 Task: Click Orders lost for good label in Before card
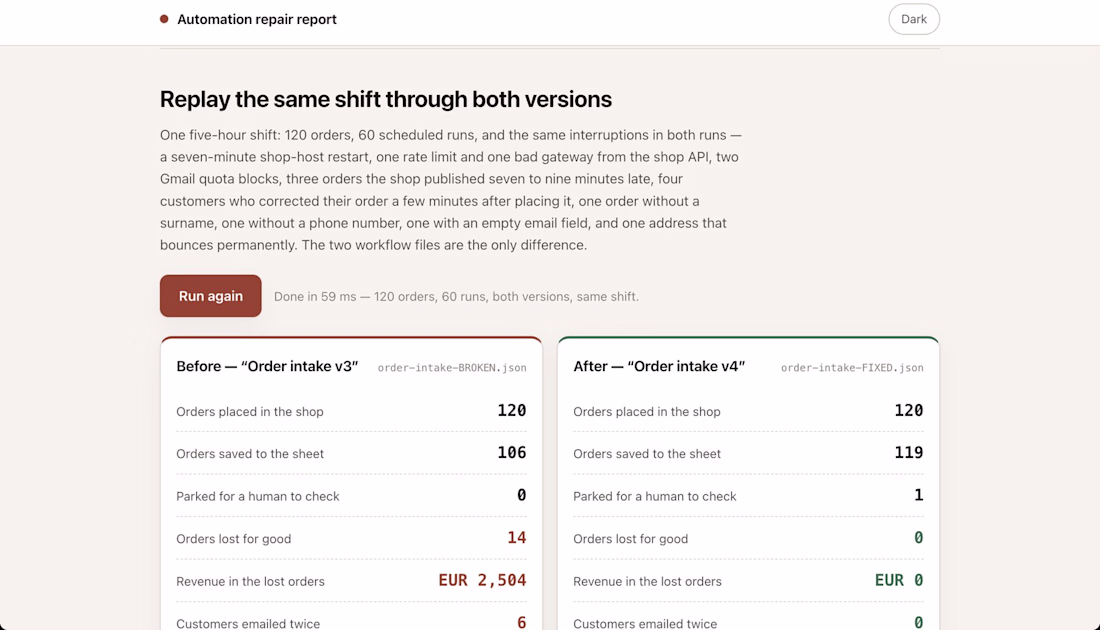tap(234, 539)
